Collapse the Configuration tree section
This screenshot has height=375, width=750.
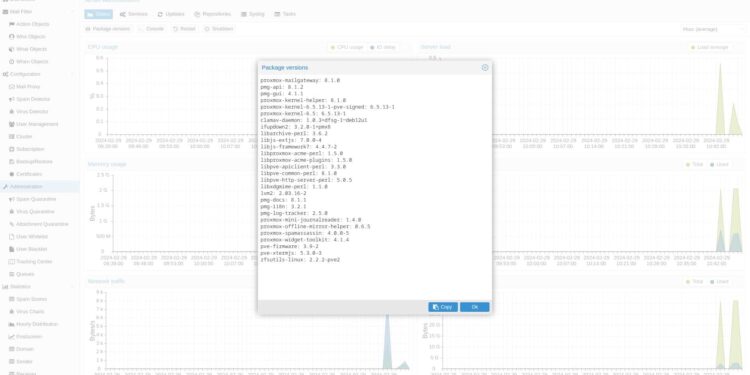click(x=73, y=74)
